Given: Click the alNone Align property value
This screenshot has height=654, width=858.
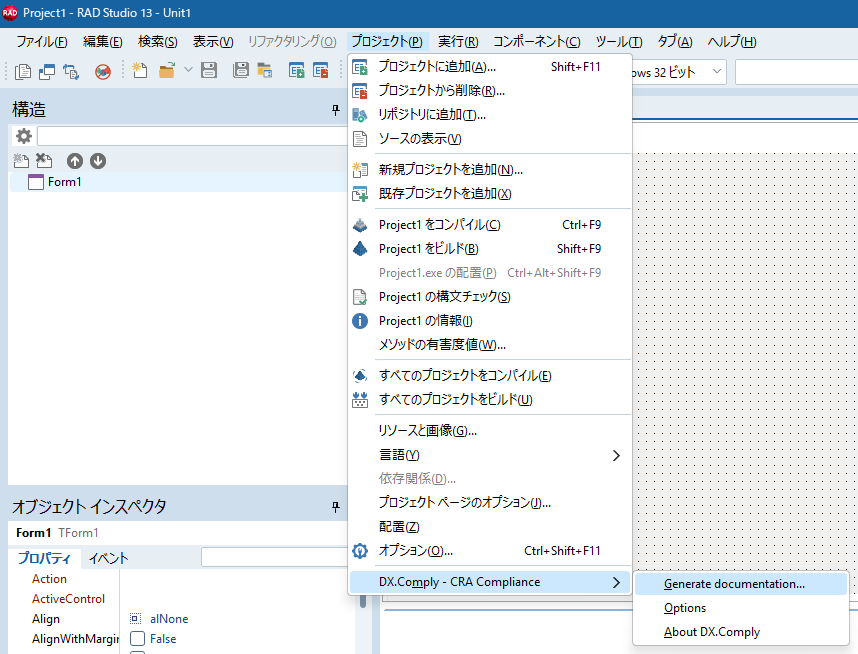Looking at the screenshot, I should 169,619.
